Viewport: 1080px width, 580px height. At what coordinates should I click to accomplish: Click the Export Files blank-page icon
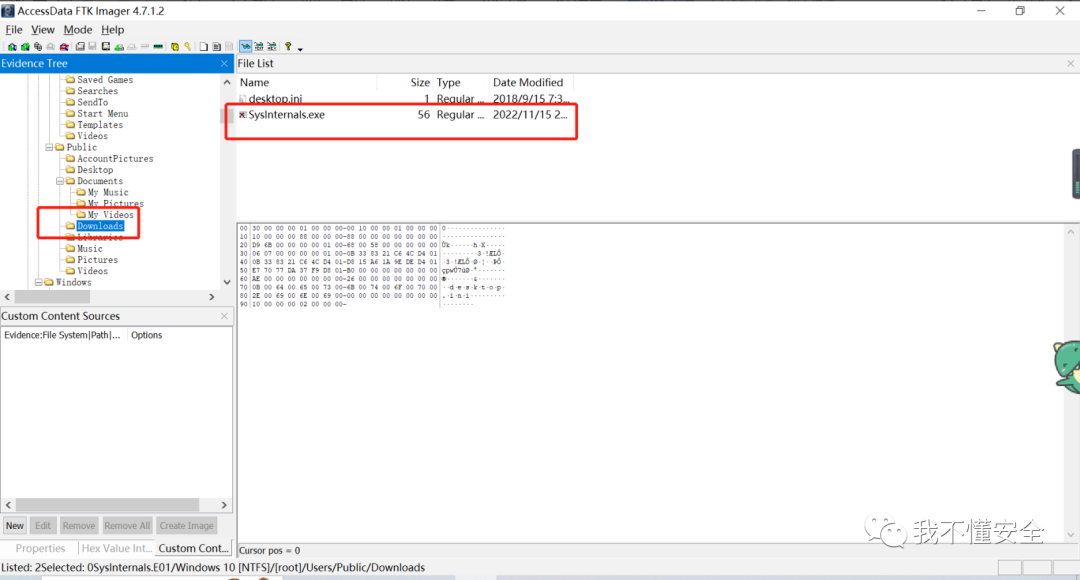[x=204, y=47]
